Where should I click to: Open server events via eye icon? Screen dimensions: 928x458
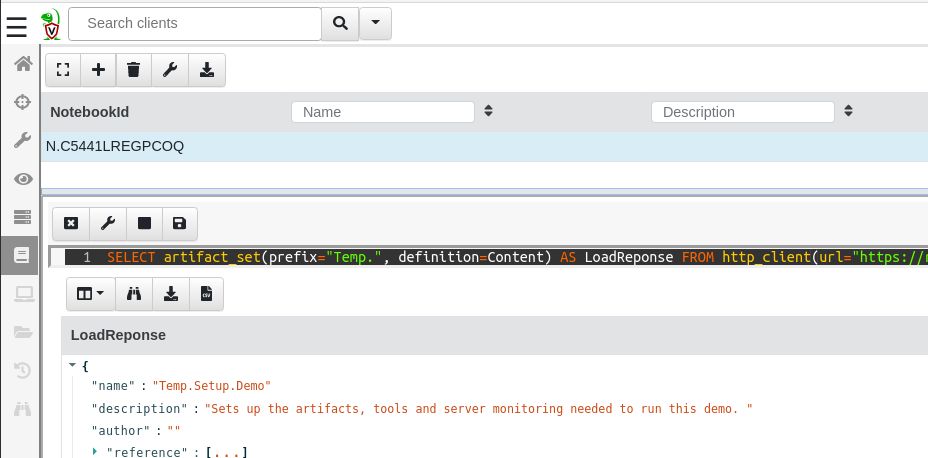(22, 179)
